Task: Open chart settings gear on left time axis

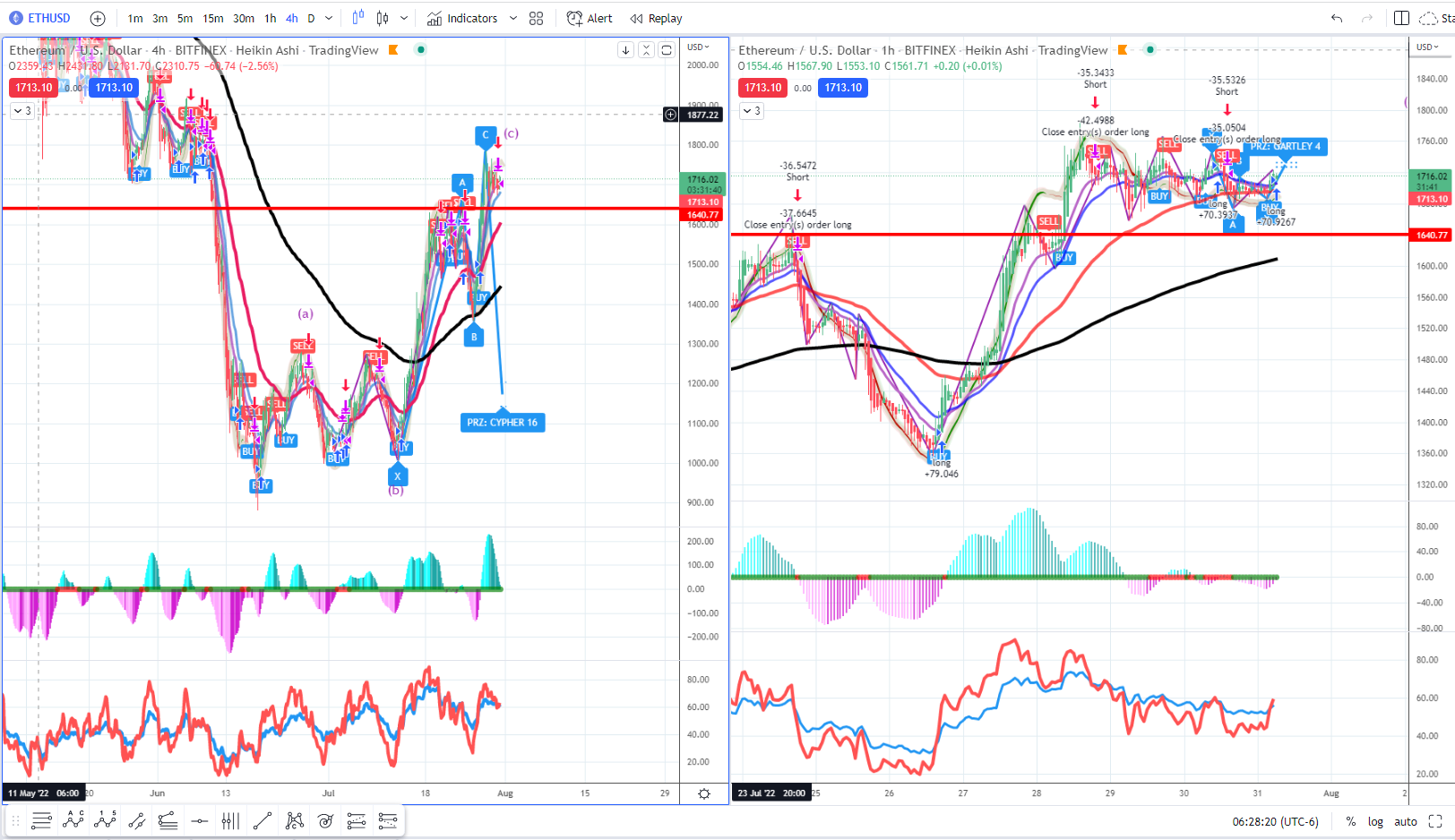Action: pos(704,793)
